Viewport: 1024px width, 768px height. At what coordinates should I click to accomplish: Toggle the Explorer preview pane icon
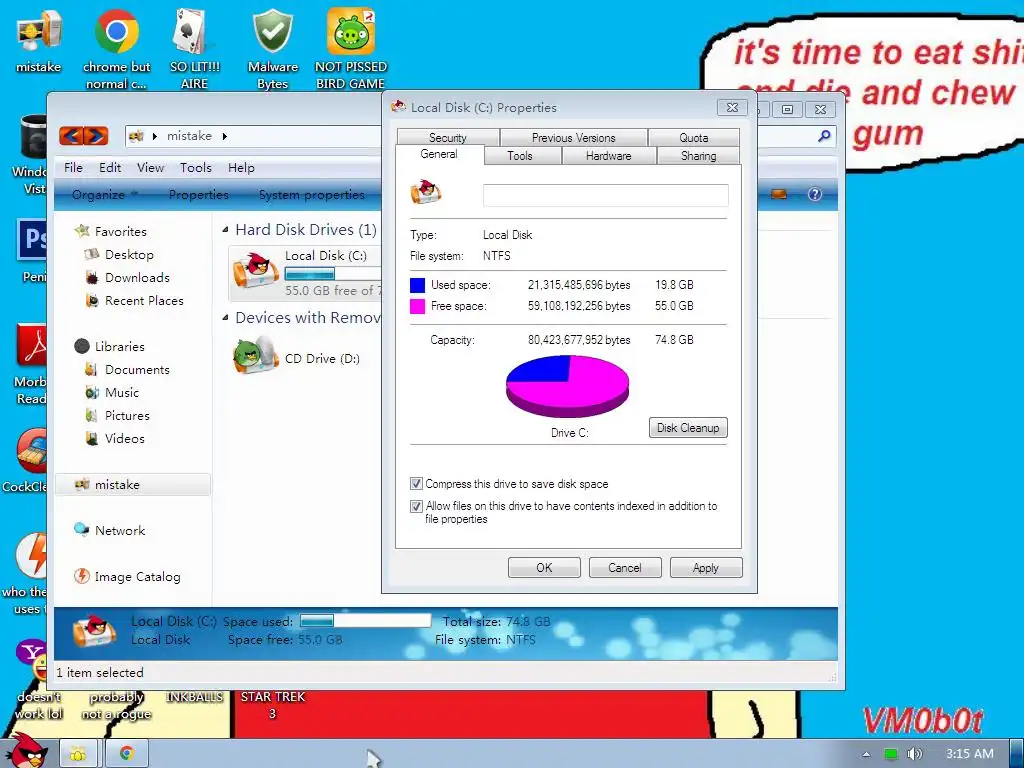click(778, 194)
